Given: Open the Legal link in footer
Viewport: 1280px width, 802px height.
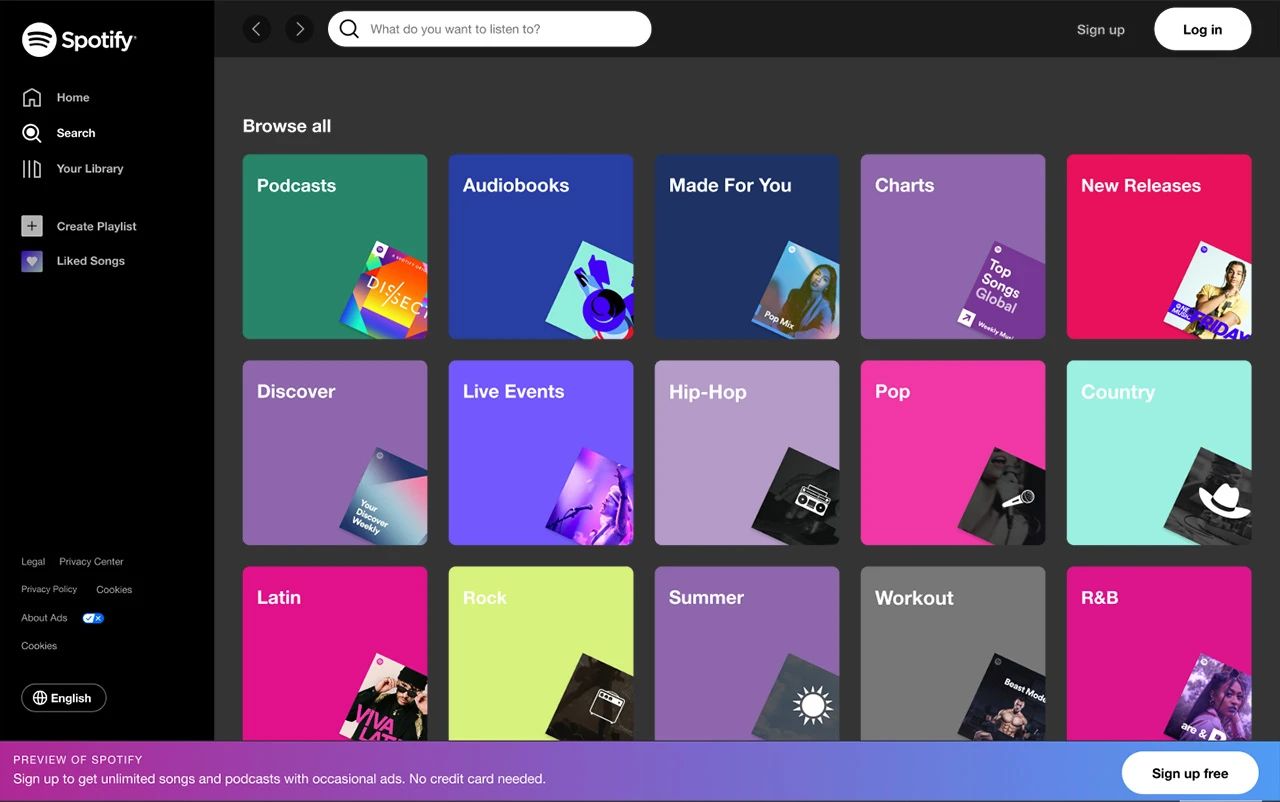Looking at the screenshot, I should click(33, 562).
